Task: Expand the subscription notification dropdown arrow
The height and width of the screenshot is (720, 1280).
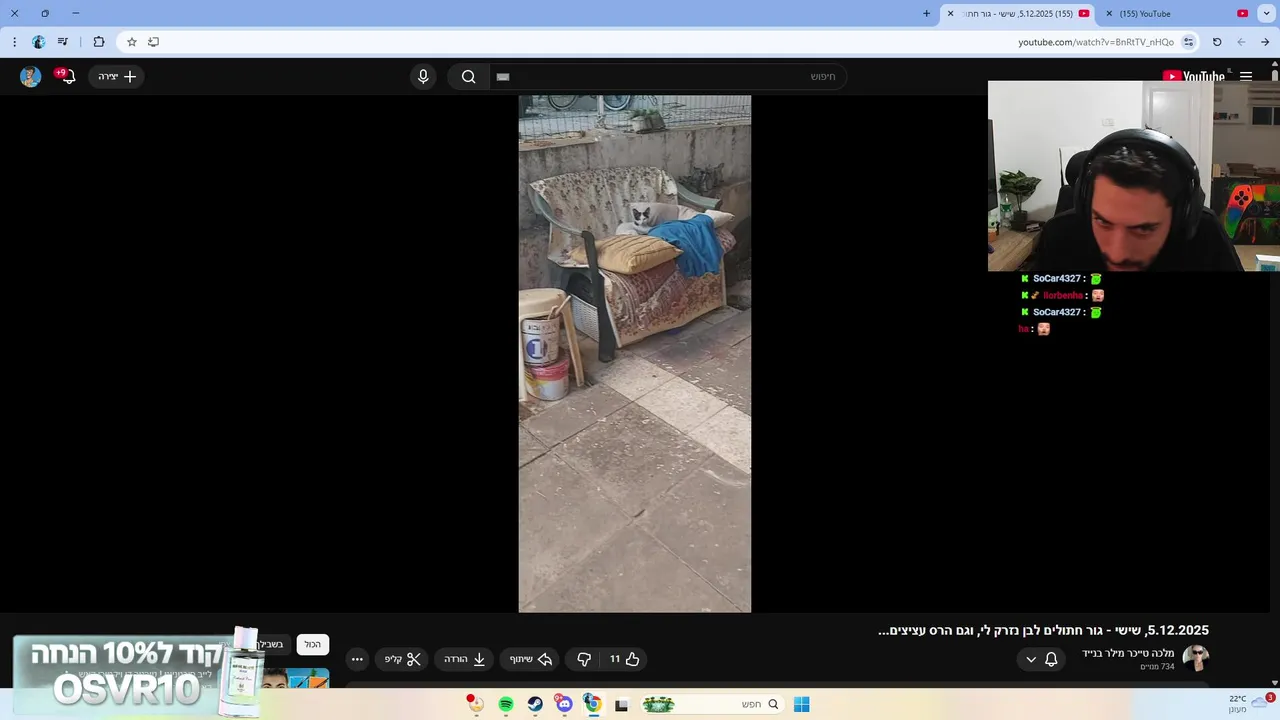Action: (1031, 659)
